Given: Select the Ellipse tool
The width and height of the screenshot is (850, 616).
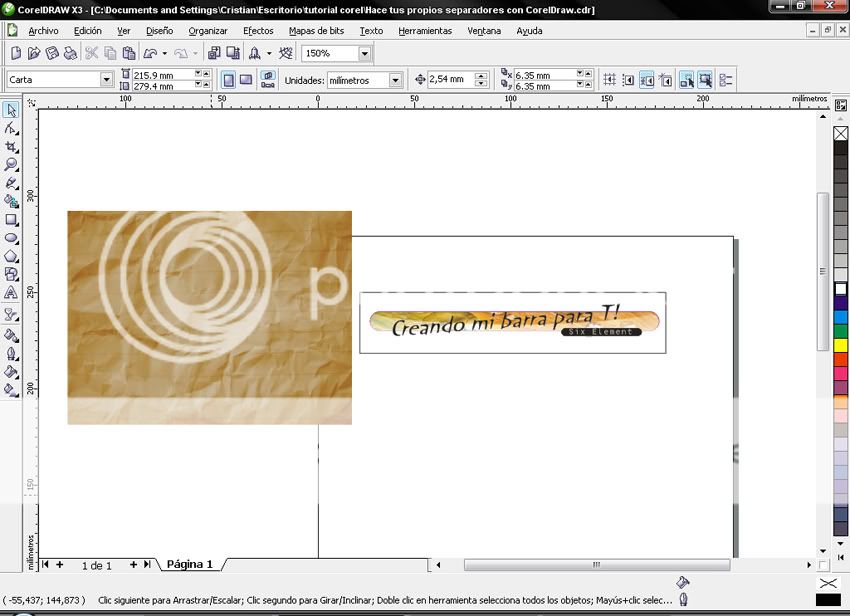Looking at the screenshot, I should point(11,238).
